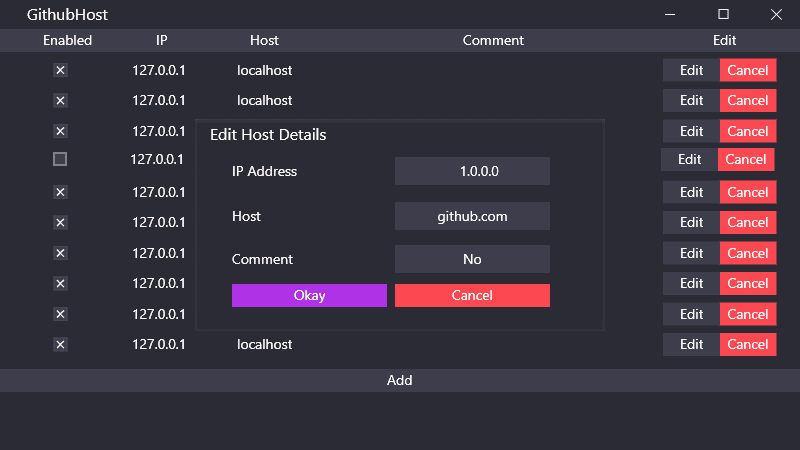Toggle the Enabled checkbox in the last row
This screenshot has width=800, height=450.
point(60,344)
